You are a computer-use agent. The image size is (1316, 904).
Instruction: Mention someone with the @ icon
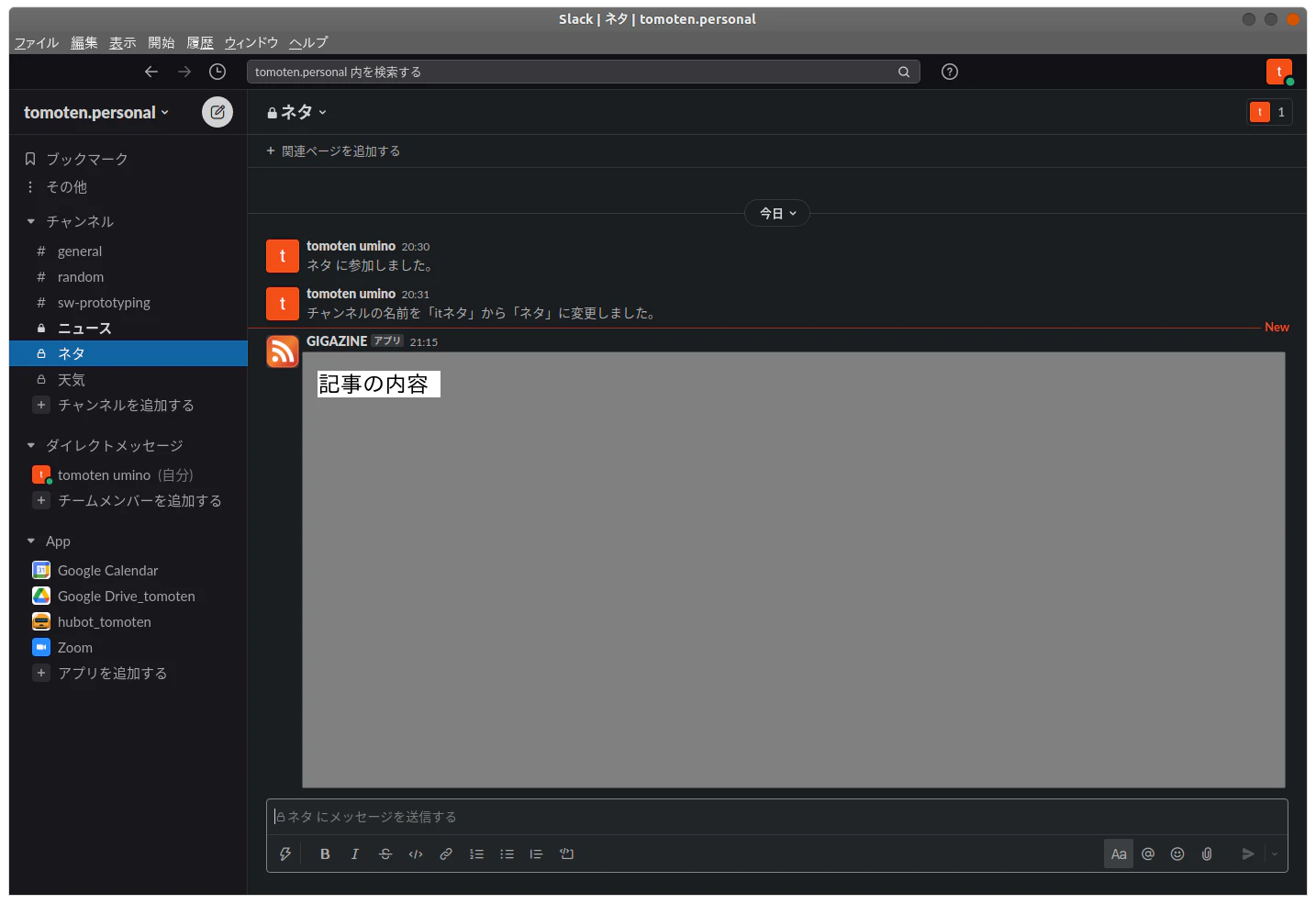1148,854
